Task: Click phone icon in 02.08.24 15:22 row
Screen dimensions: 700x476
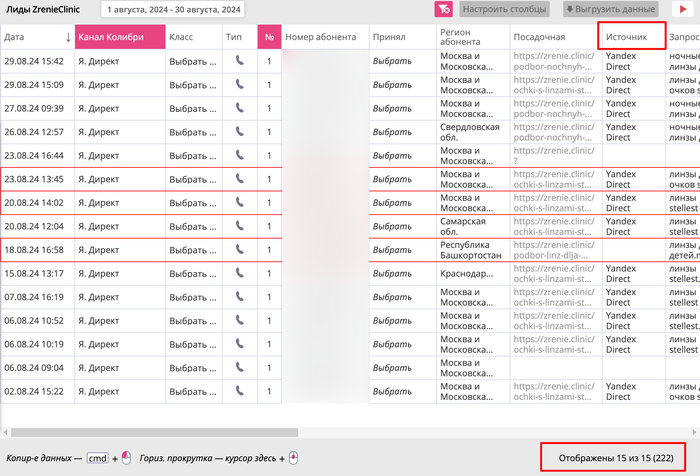Action: 240,391
